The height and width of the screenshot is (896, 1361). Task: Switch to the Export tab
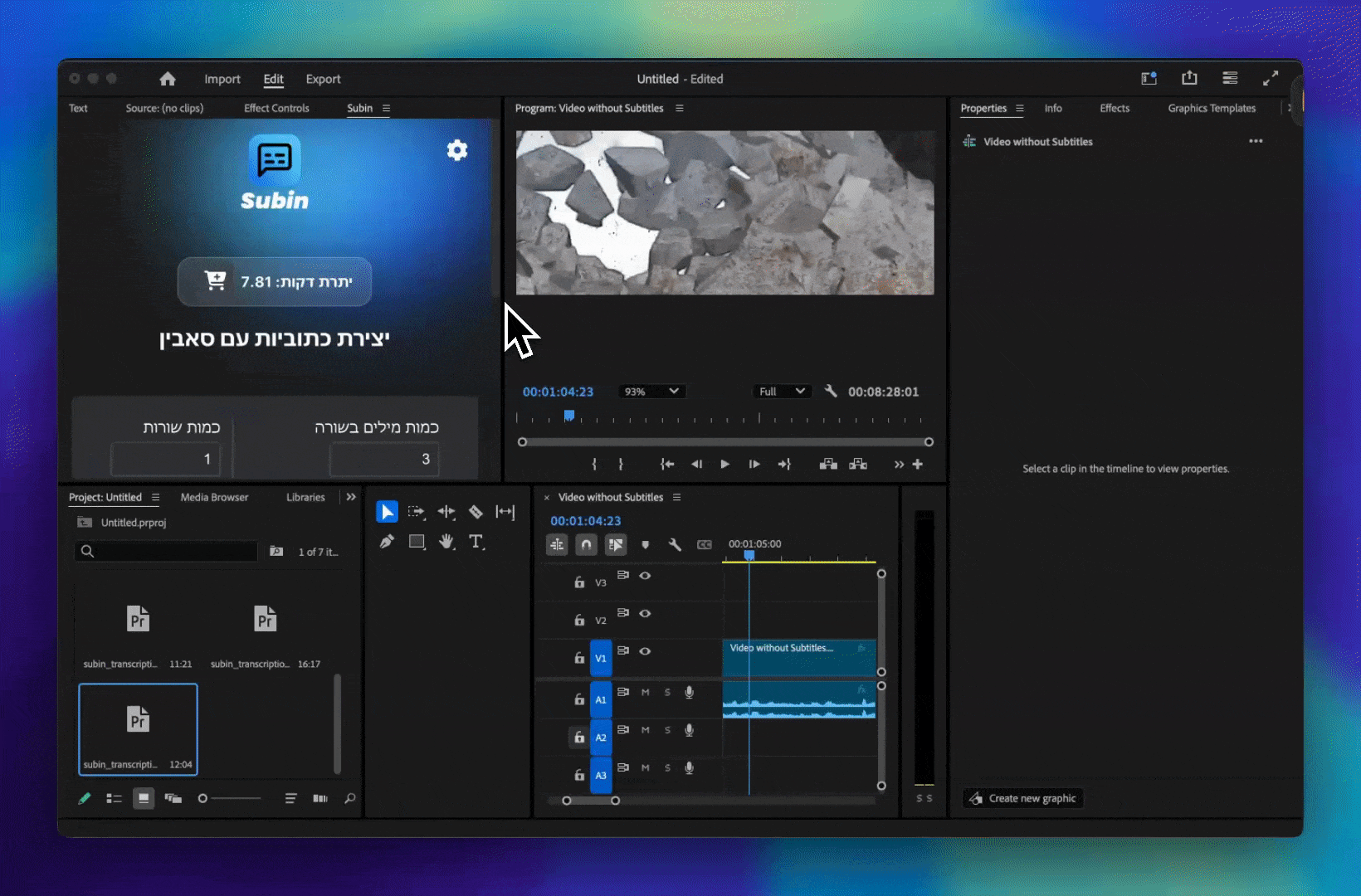click(323, 79)
